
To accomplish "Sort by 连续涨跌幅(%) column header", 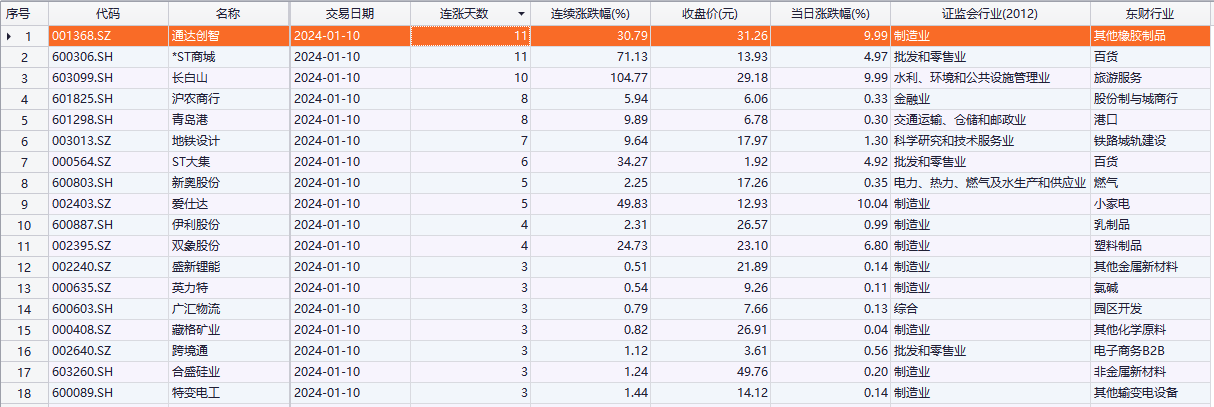I will [x=590, y=14].
